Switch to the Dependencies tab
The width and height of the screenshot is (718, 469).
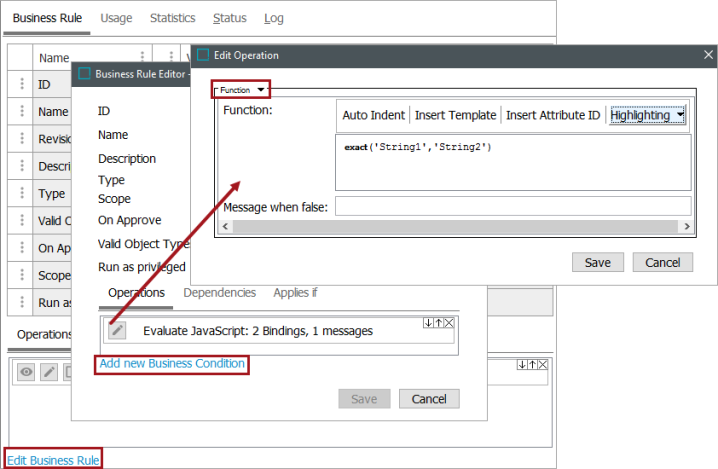(220, 293)
